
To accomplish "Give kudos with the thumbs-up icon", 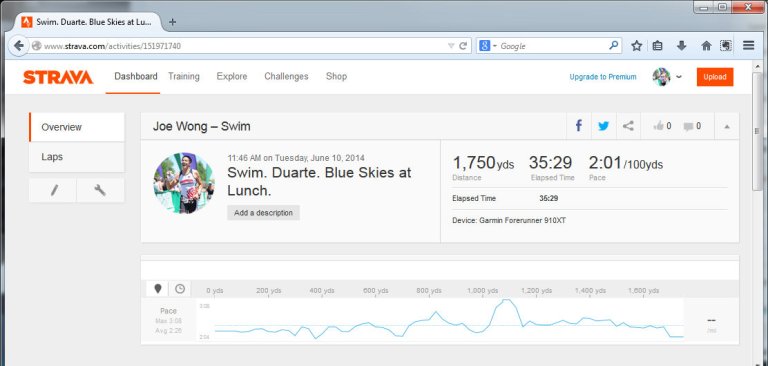I will coord(658,126).
